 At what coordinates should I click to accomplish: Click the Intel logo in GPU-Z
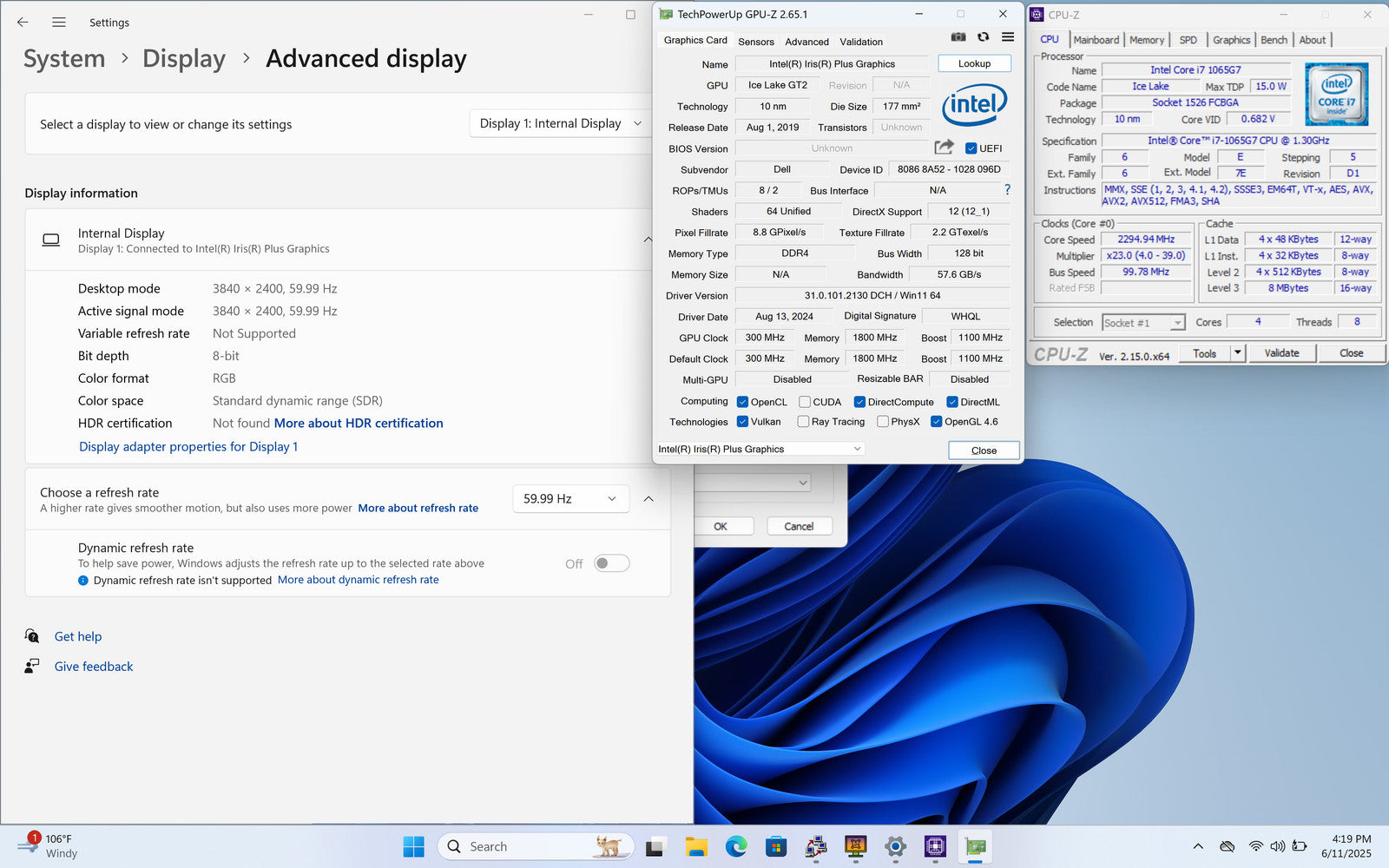point(975,104)
